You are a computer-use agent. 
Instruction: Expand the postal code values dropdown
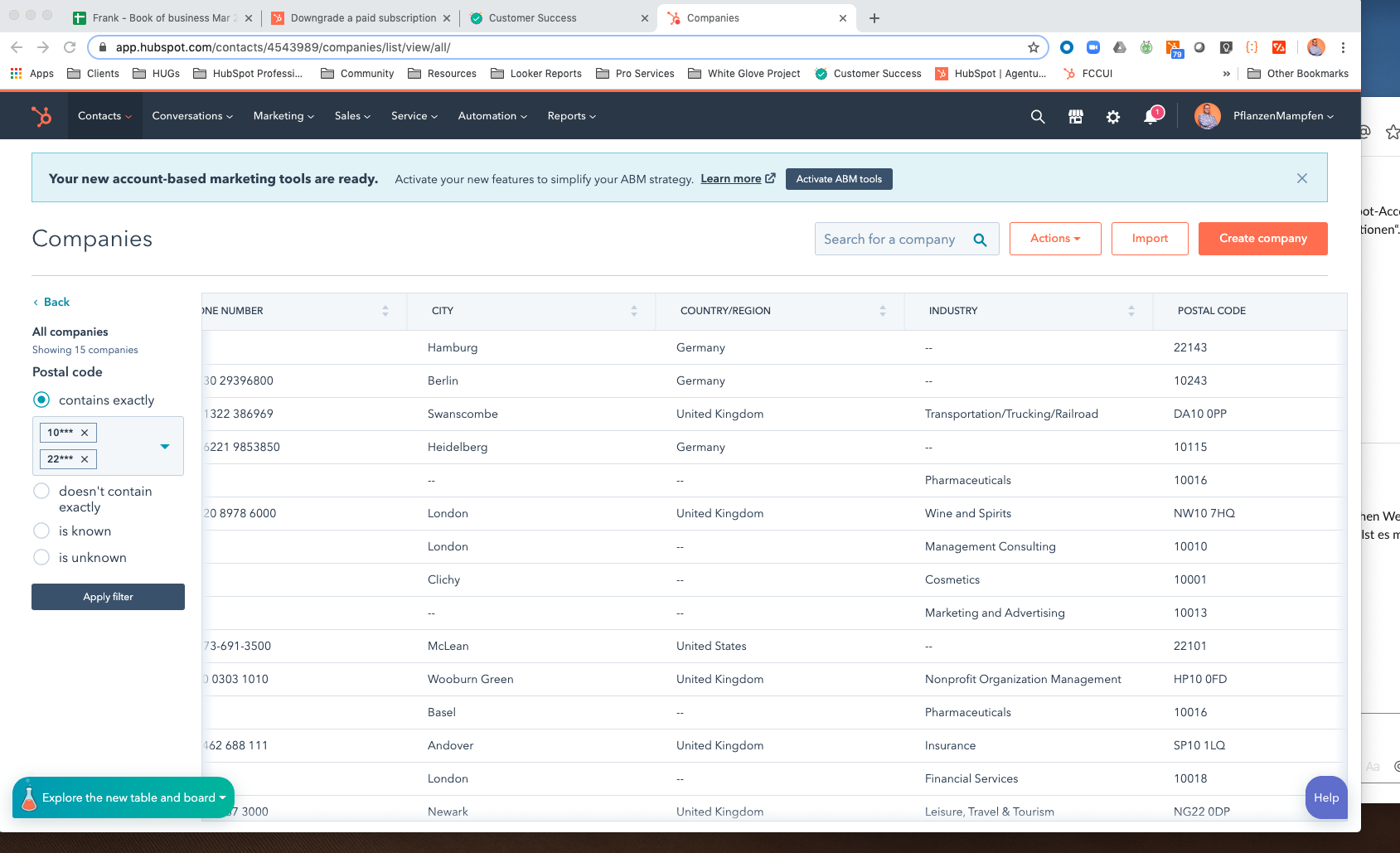[x=164, y=445]
